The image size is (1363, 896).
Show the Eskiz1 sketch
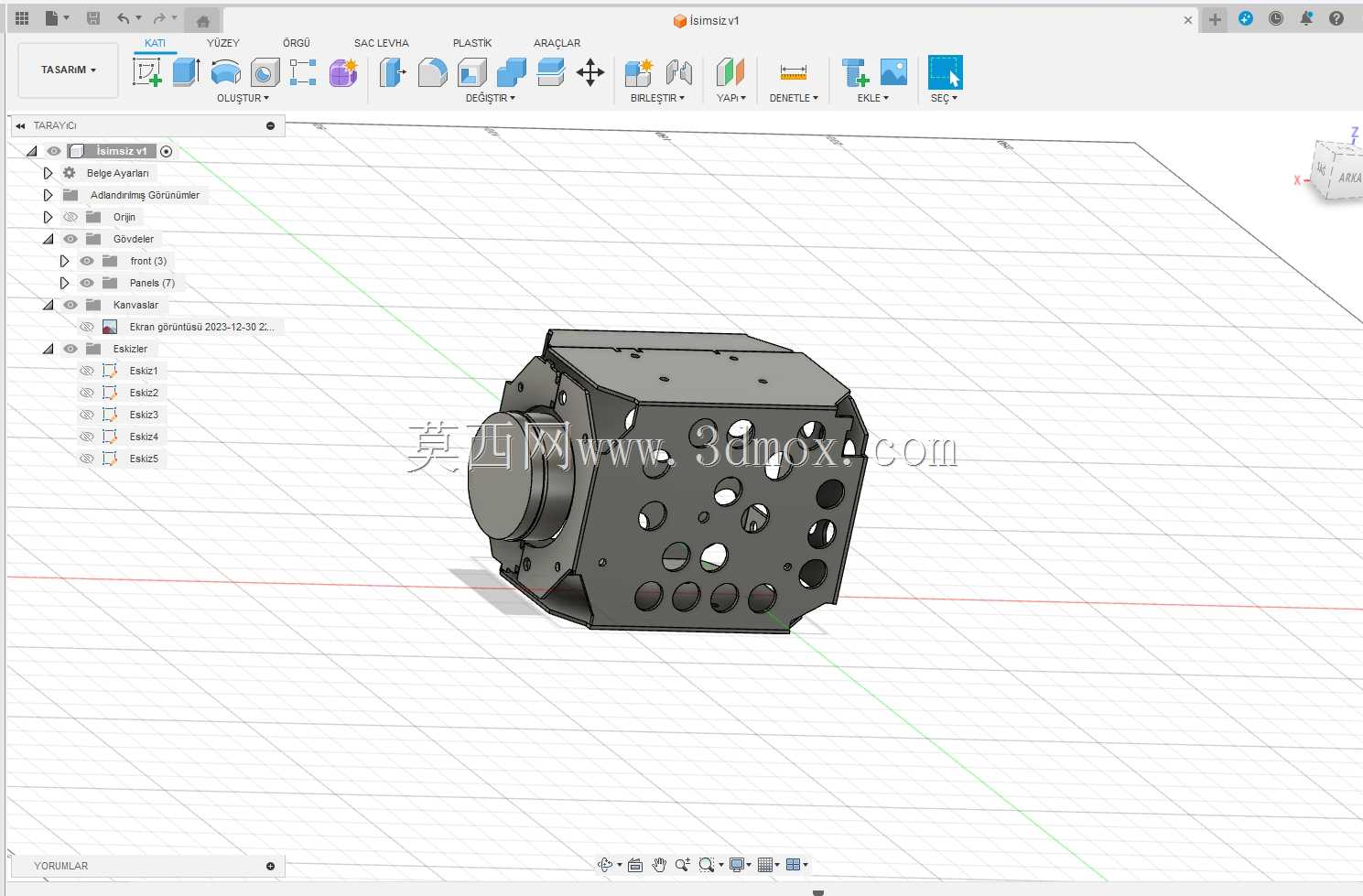(x=87, y=371)
